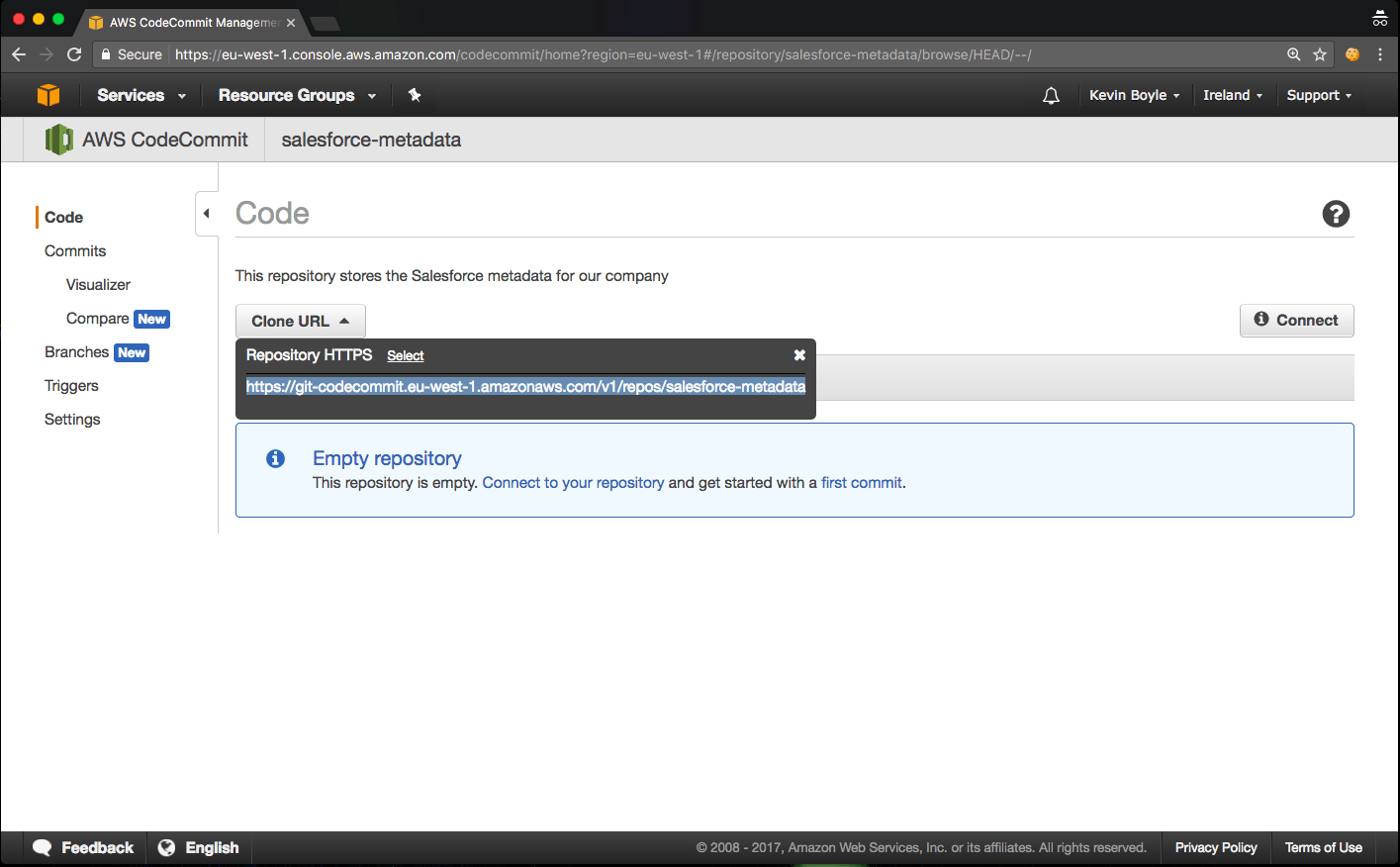The image size is (1400, 867).
Task: Click the browser back arrow
Action: [x=19, y=54]
